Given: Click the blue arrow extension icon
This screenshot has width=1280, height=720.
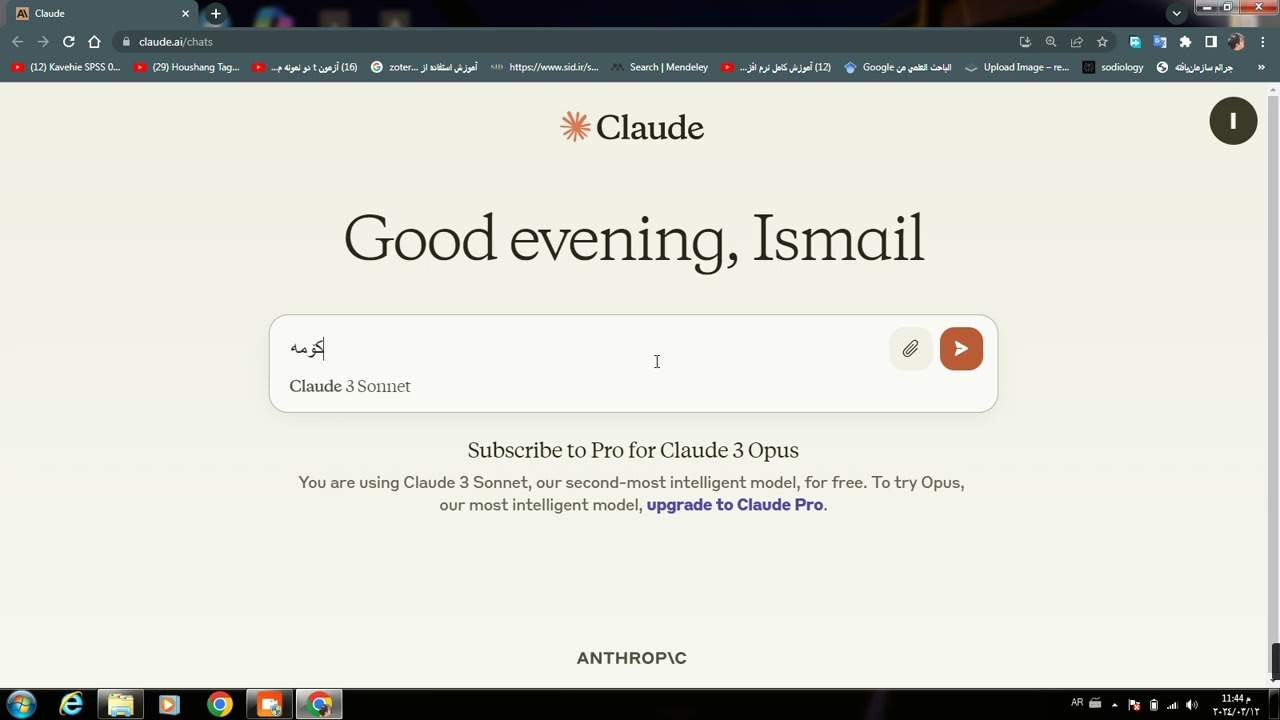Looking at the screenshot, I should pos(1135,42).
